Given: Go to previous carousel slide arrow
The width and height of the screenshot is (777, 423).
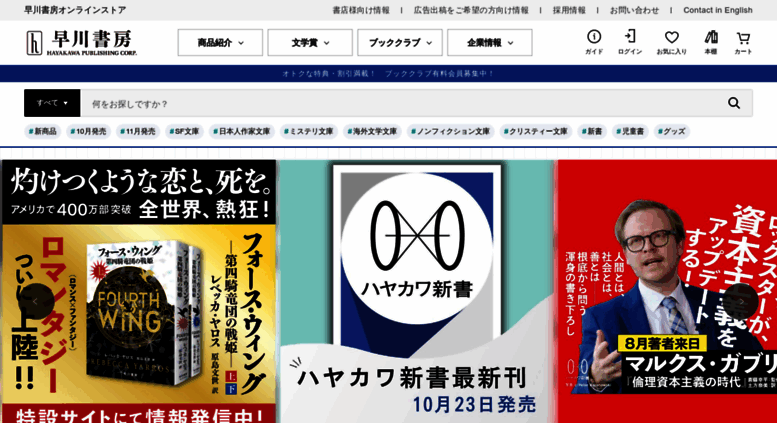Looking at the screenshot, I should point(35,301).
